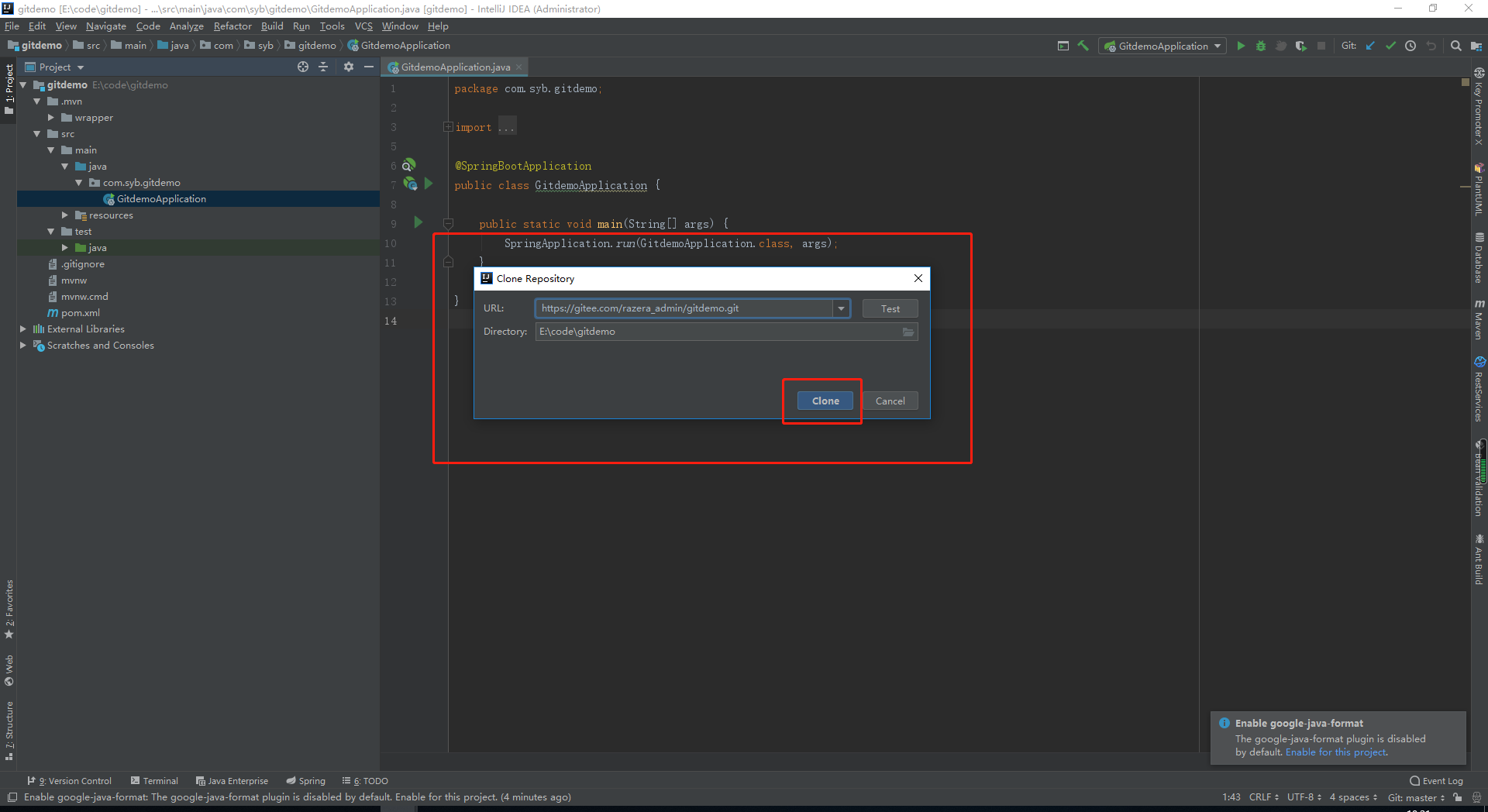The height and width of the screenshot is (812, 1488).
Task: Click the run gutter icon on line 7
Action: [x=429, y=184]
